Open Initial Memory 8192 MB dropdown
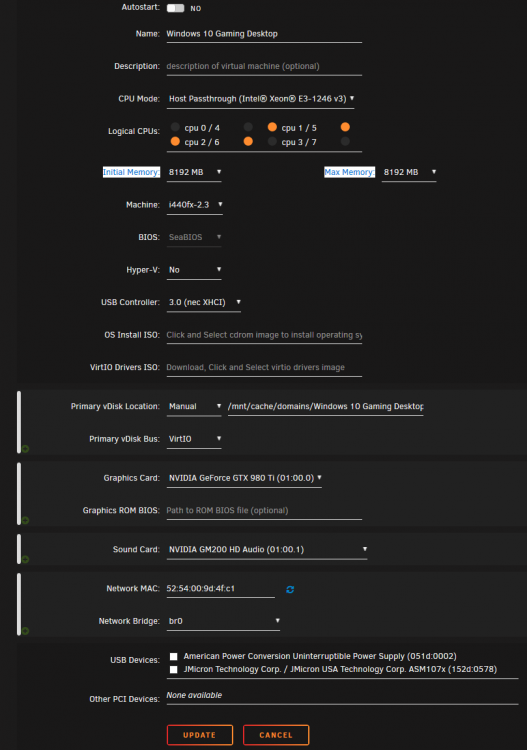Screen dimensions: 527x750 click(194, 172)
